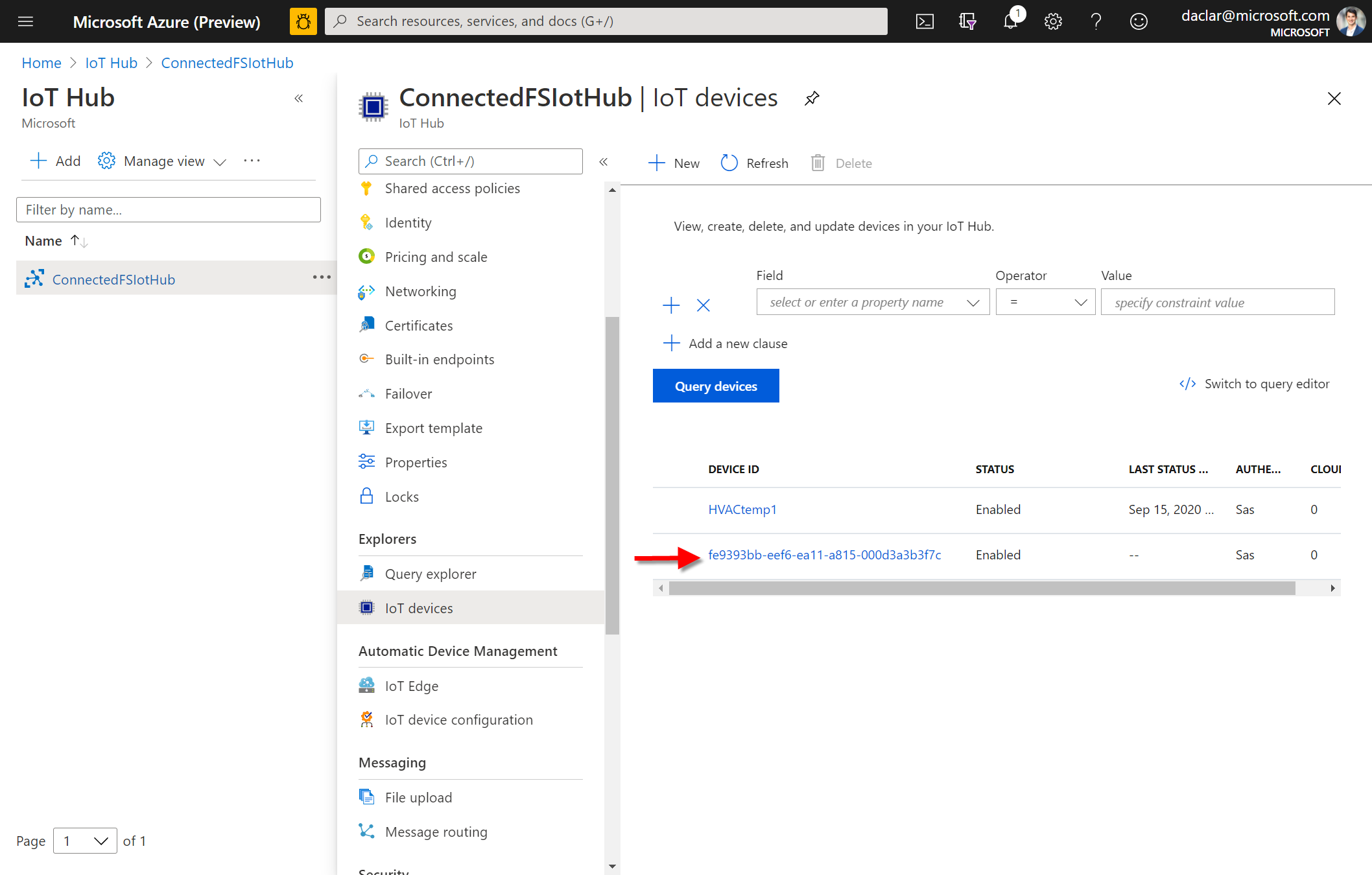1372x875 pixels.
Task: Open the HVACtemp1 device link
Action: click(742, 509)
